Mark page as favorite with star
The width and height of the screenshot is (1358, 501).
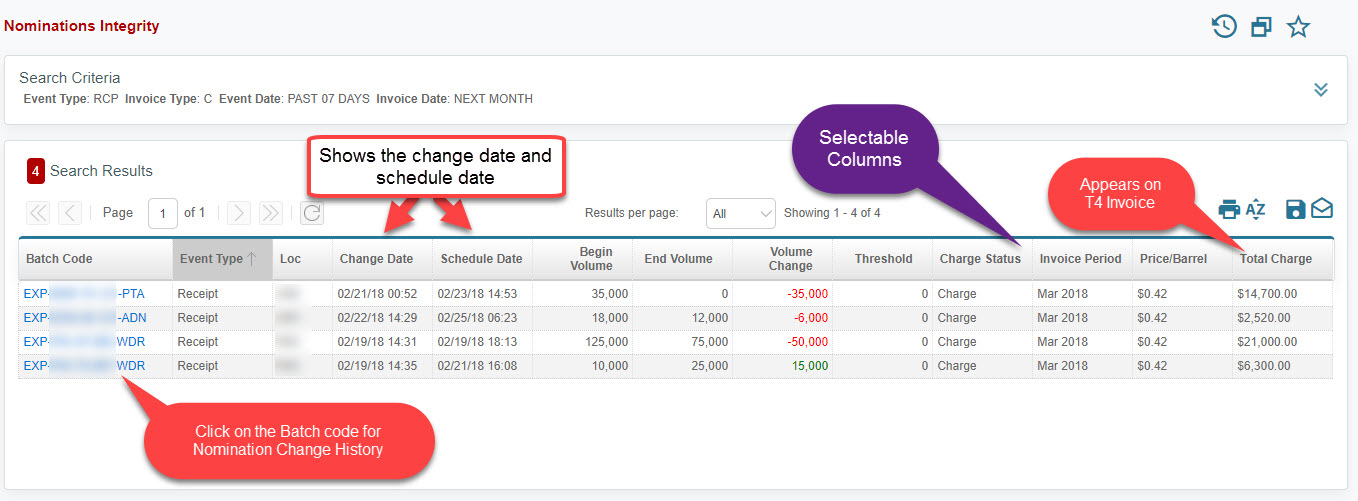[x=1298, y=27]
